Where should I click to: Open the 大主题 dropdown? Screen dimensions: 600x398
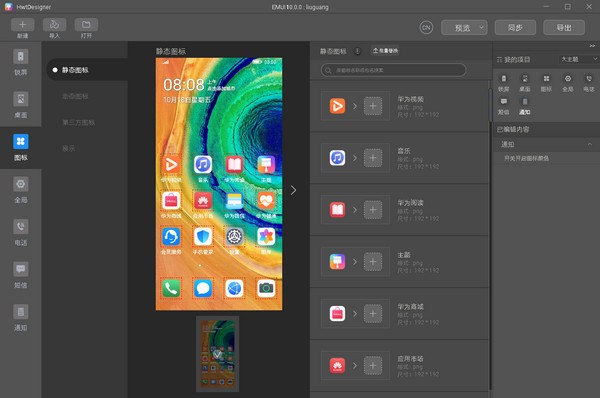click(x=578, y=59)
